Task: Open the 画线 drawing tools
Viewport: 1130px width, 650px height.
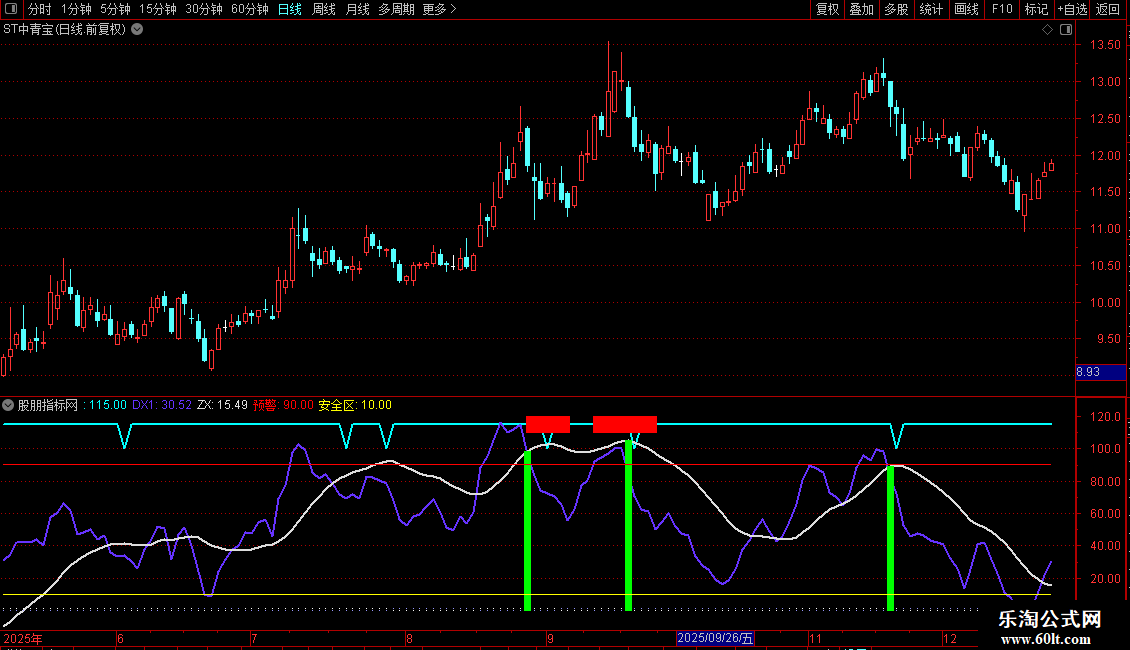Action: [x=966, y=9]
